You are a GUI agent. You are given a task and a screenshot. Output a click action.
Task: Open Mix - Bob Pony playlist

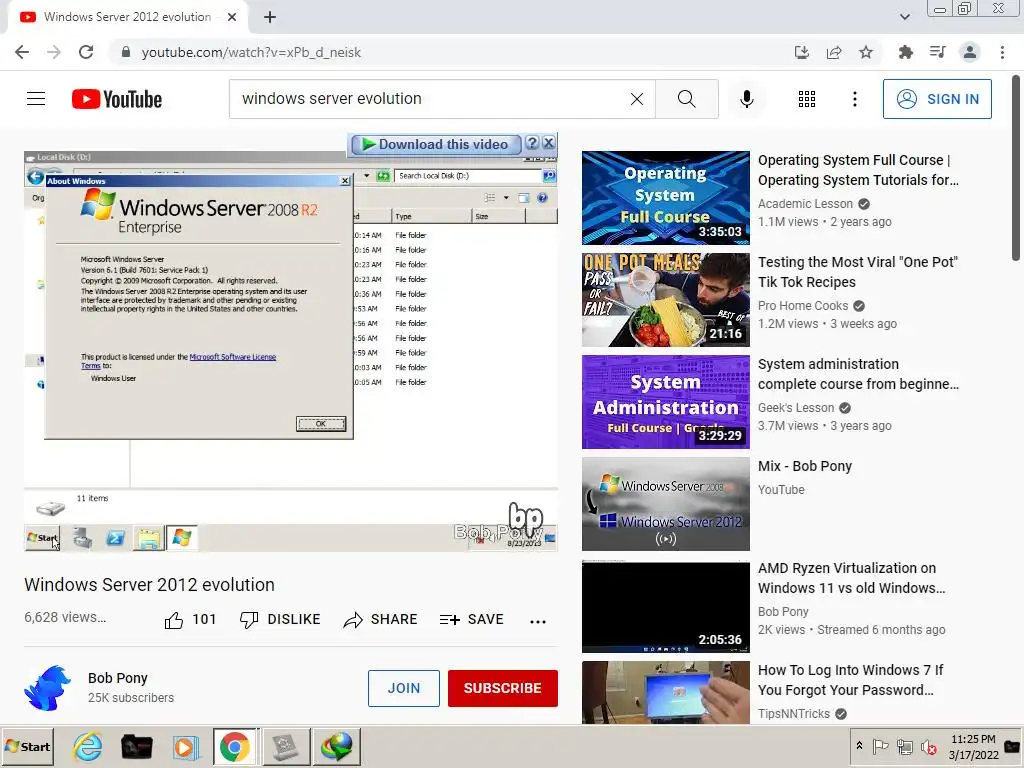click(805, 466)
